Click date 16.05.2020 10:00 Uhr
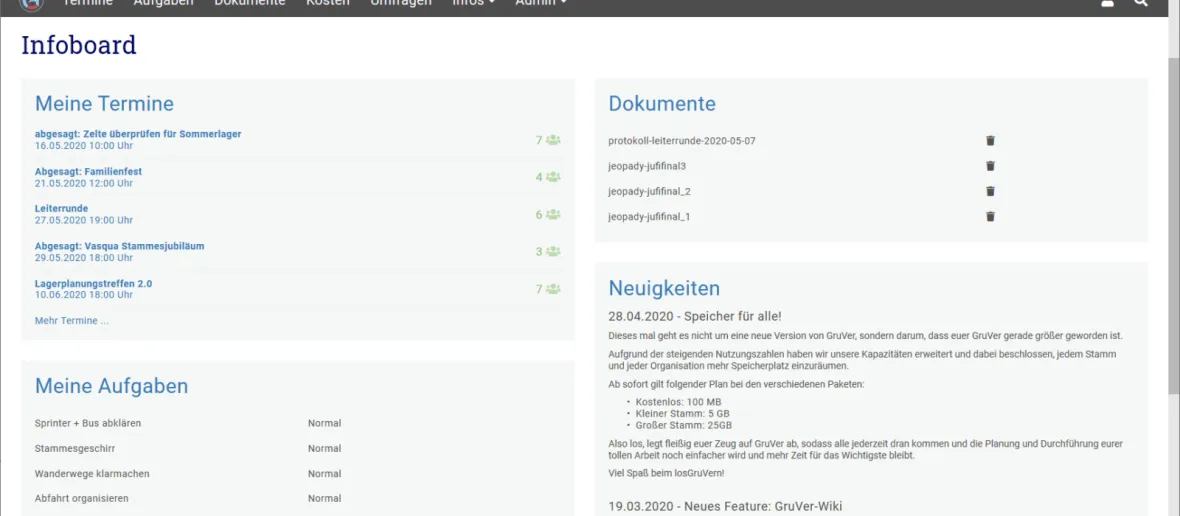Image resolution: width=1180 pixels, height=516 pixels. tap(84, 146)
